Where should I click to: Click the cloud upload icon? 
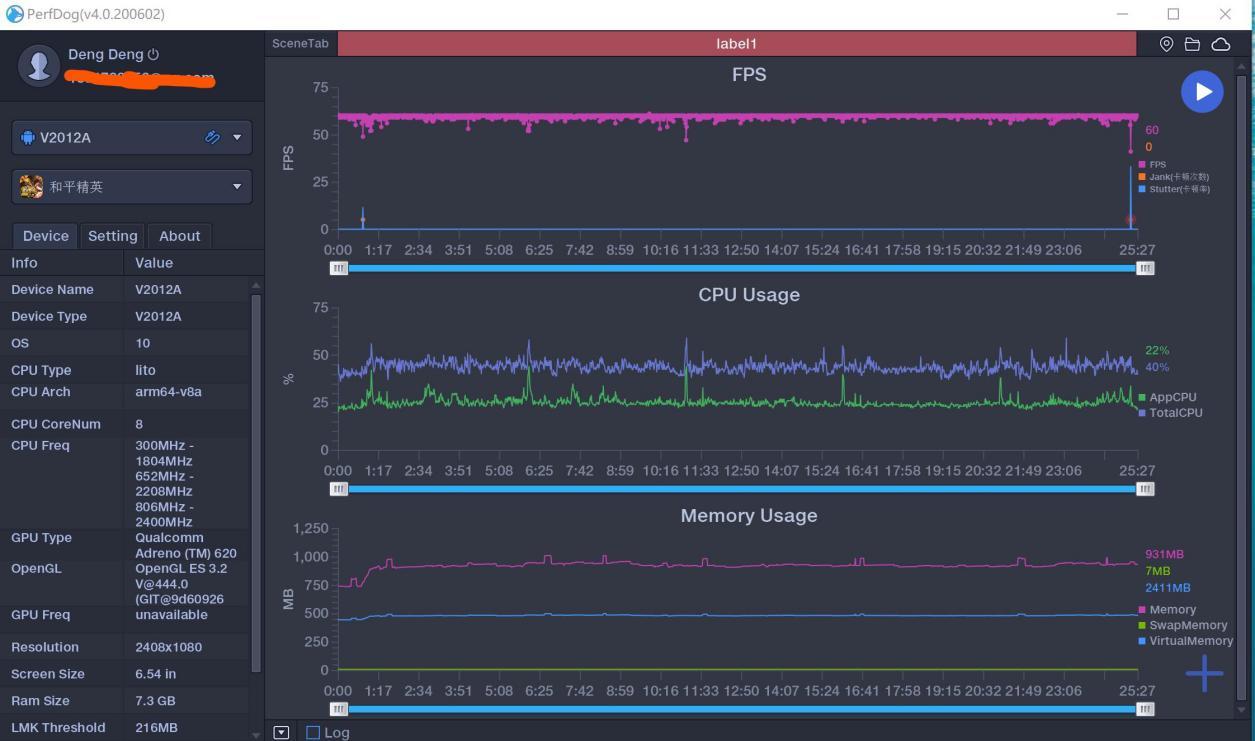coord(1221,44)
